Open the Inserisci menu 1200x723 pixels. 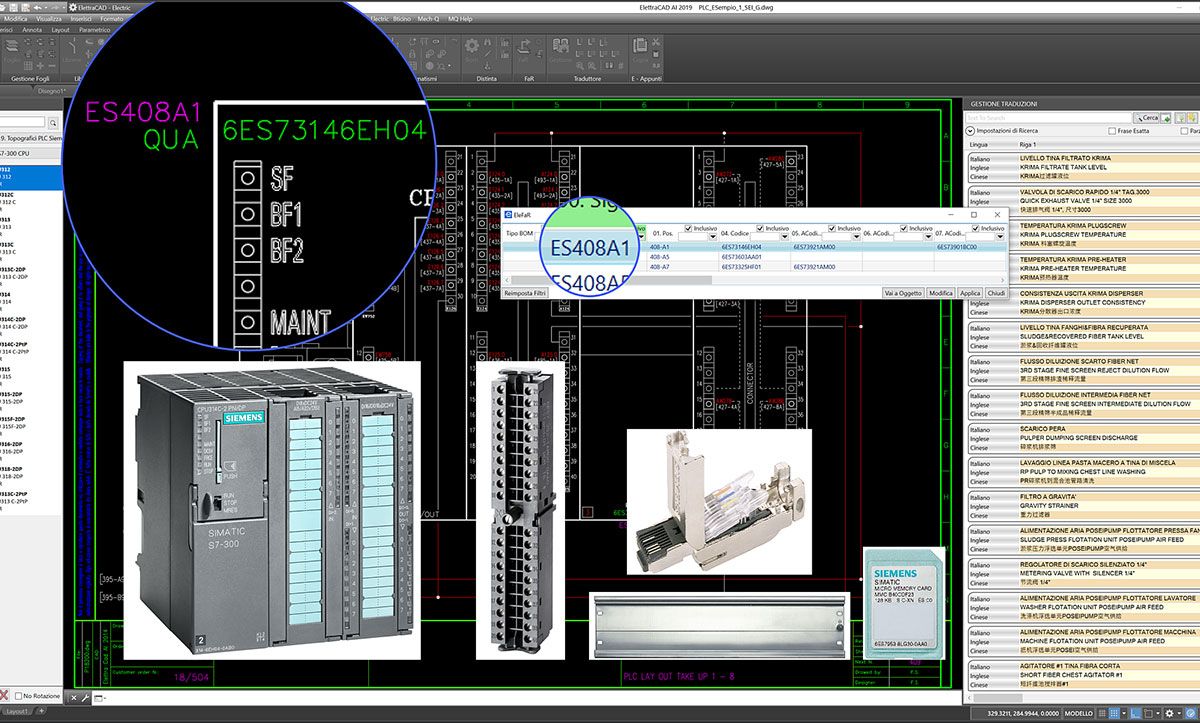82,18
